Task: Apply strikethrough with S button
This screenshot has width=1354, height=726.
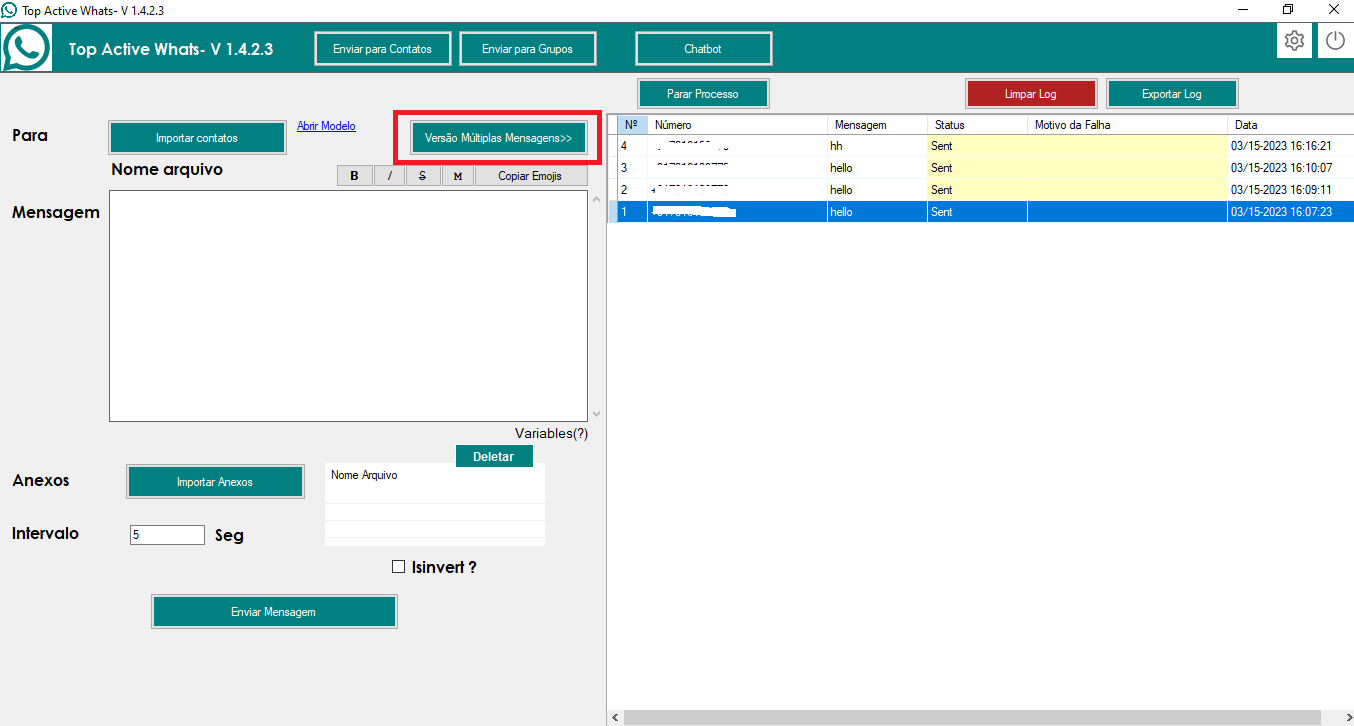Action: click(x=423, y=176)
